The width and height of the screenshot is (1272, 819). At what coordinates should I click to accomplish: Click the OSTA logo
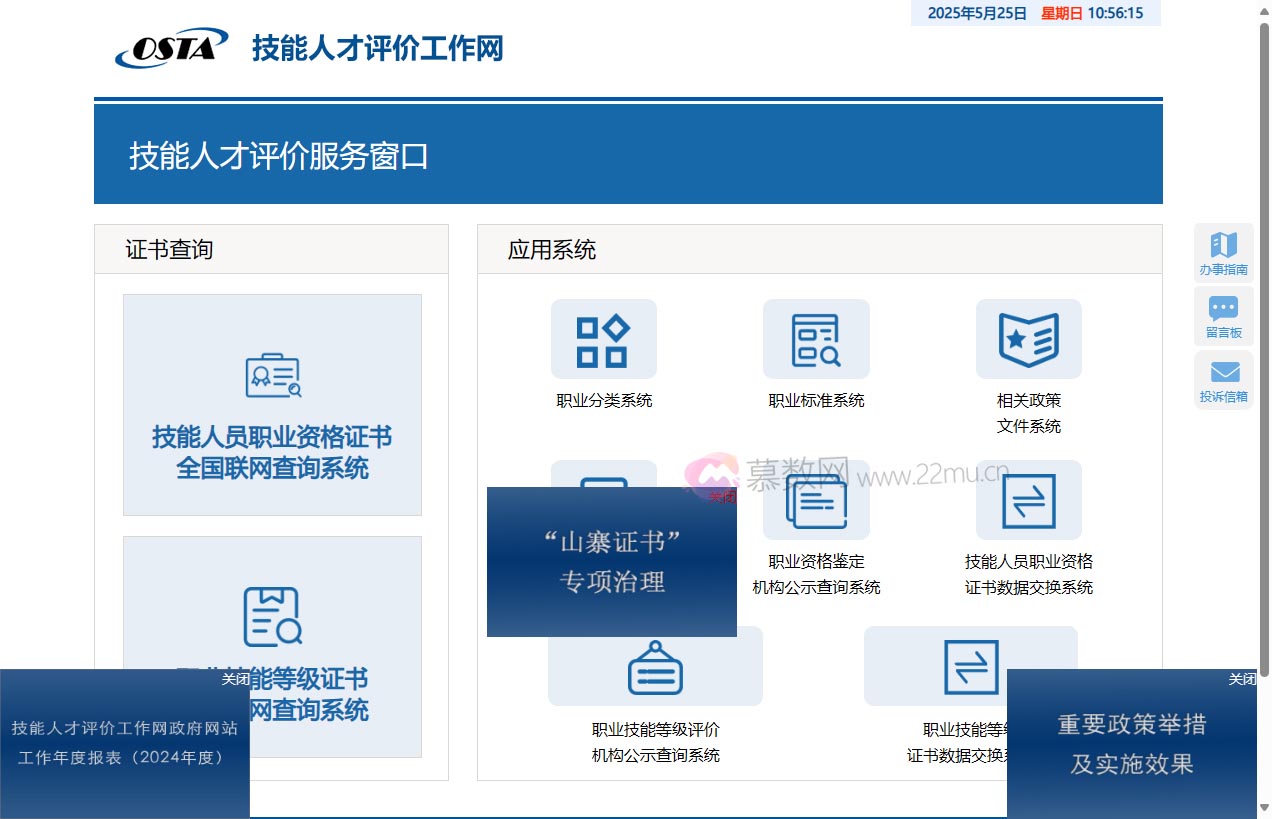(x=170, y=46)
